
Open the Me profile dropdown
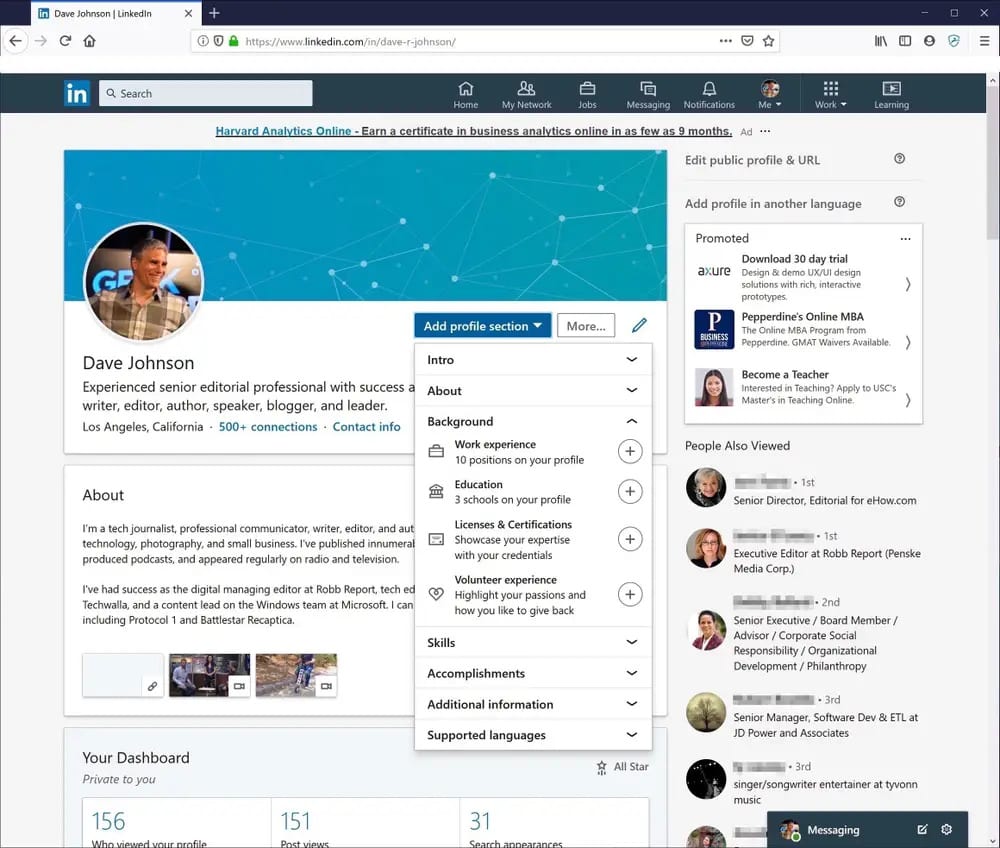770,94
